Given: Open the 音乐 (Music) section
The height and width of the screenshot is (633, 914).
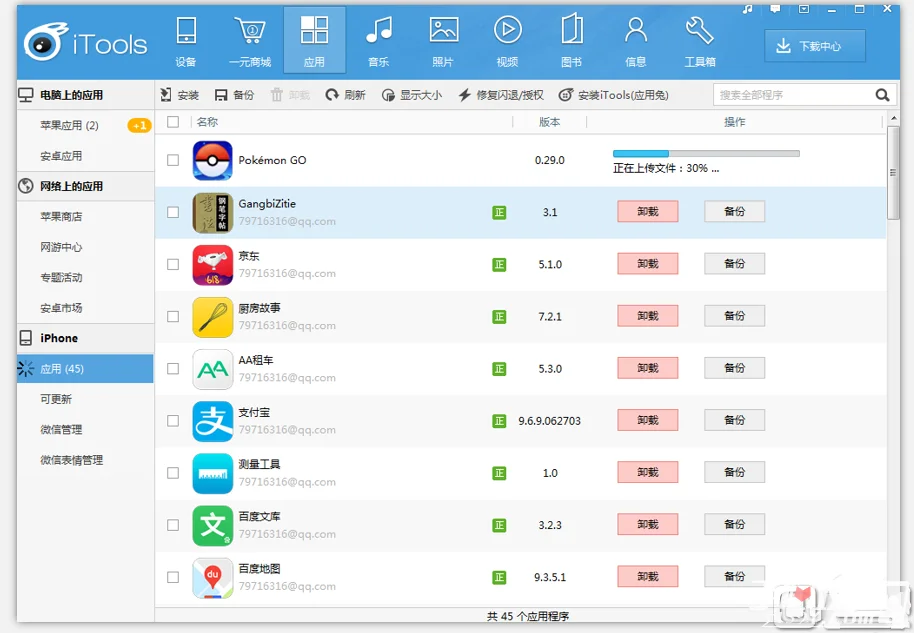Looking at the screenshot, I should pyautogui.click(x=379, y=42).
